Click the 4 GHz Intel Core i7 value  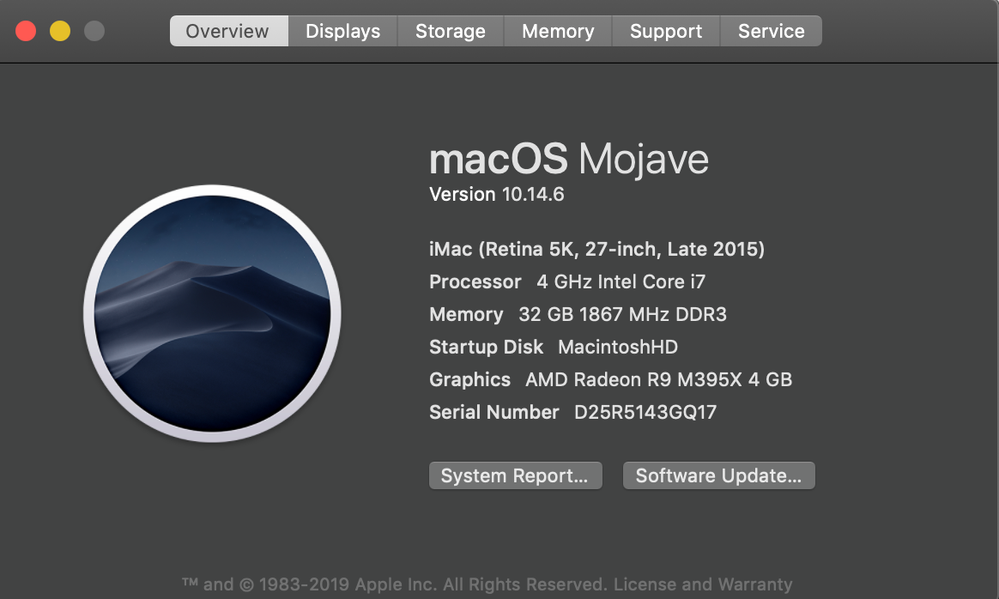pyautogui.click(x=621, y=282)
